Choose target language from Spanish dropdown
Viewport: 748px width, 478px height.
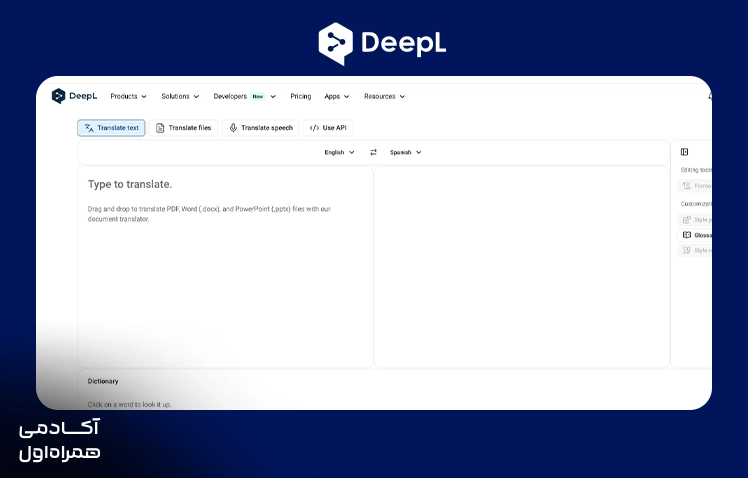[x=405, y=152]
